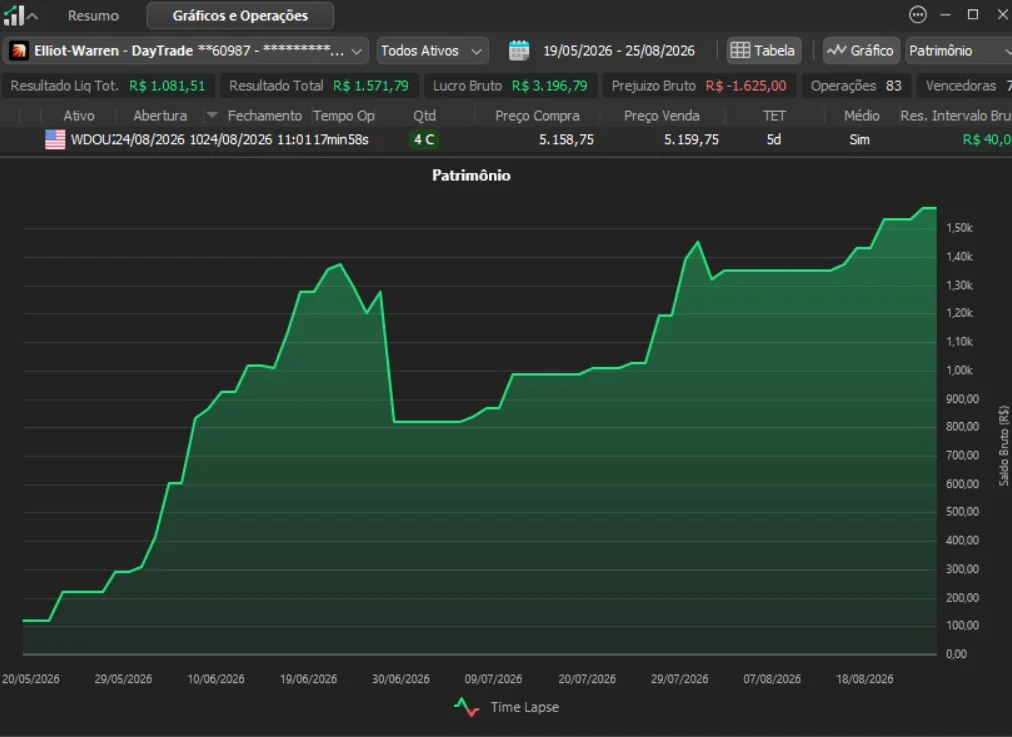Sort by the Médio column header

tap(862, 116)
